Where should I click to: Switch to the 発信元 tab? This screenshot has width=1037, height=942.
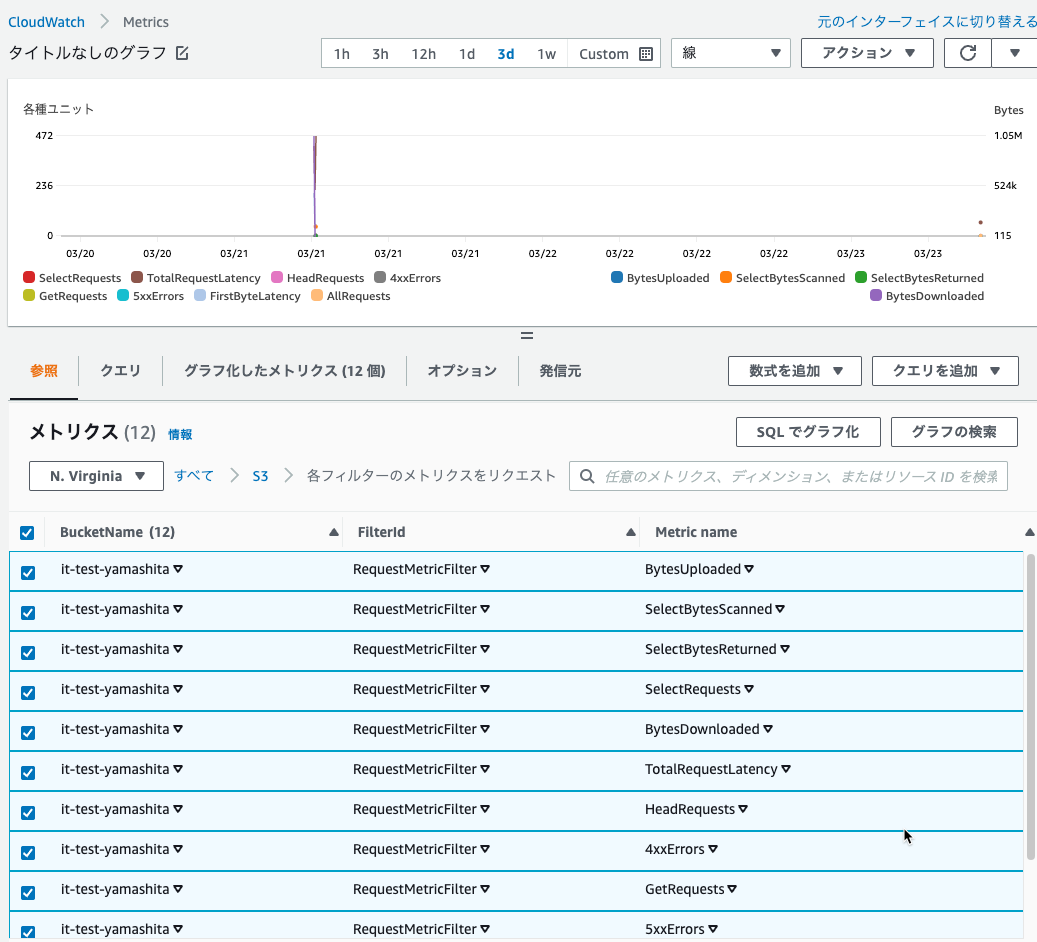click(560, 371)
